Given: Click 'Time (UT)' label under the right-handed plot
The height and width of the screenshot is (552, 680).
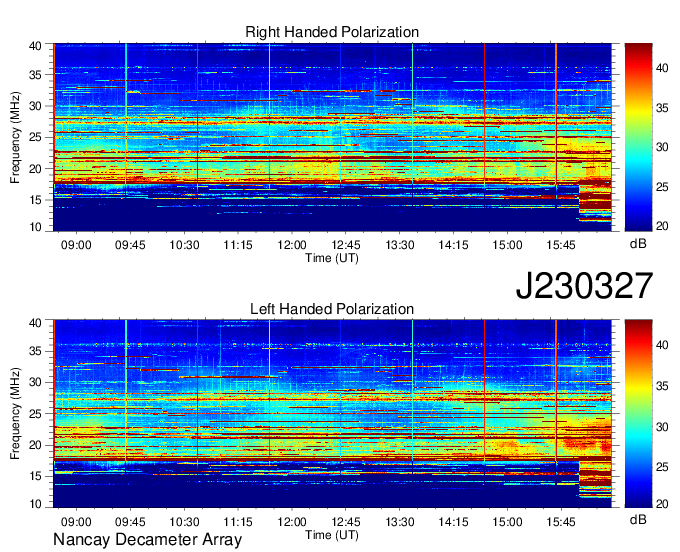Looking at the screenshot, I should tap(332, 258).
